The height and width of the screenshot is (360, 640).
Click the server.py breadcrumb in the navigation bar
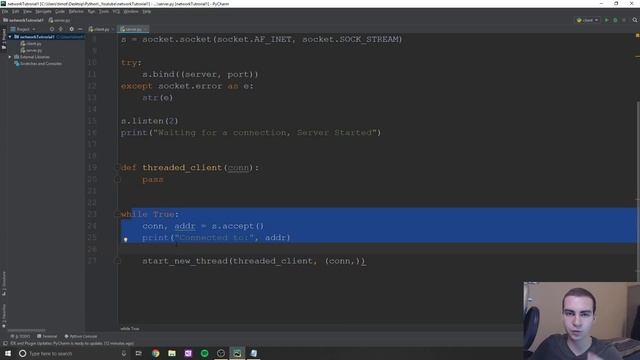click(60, 20)
